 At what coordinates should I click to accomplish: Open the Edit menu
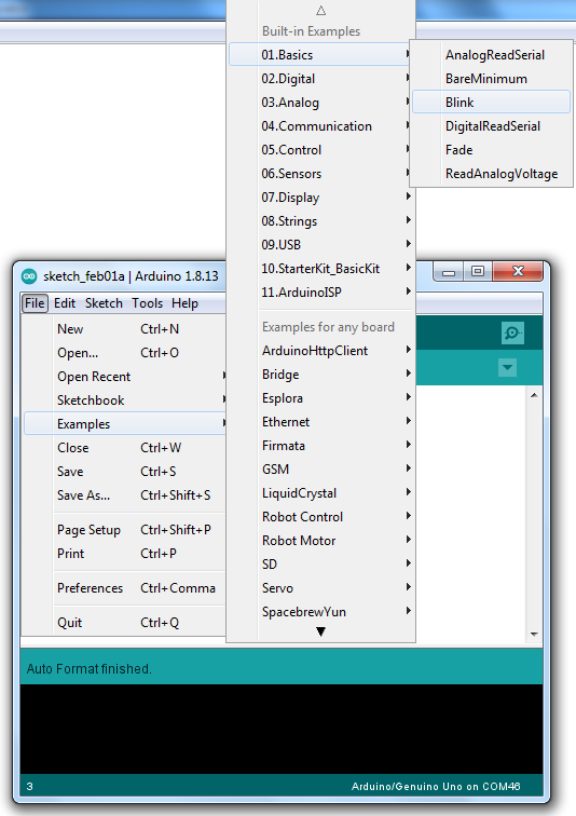click(x=65, y=303)
